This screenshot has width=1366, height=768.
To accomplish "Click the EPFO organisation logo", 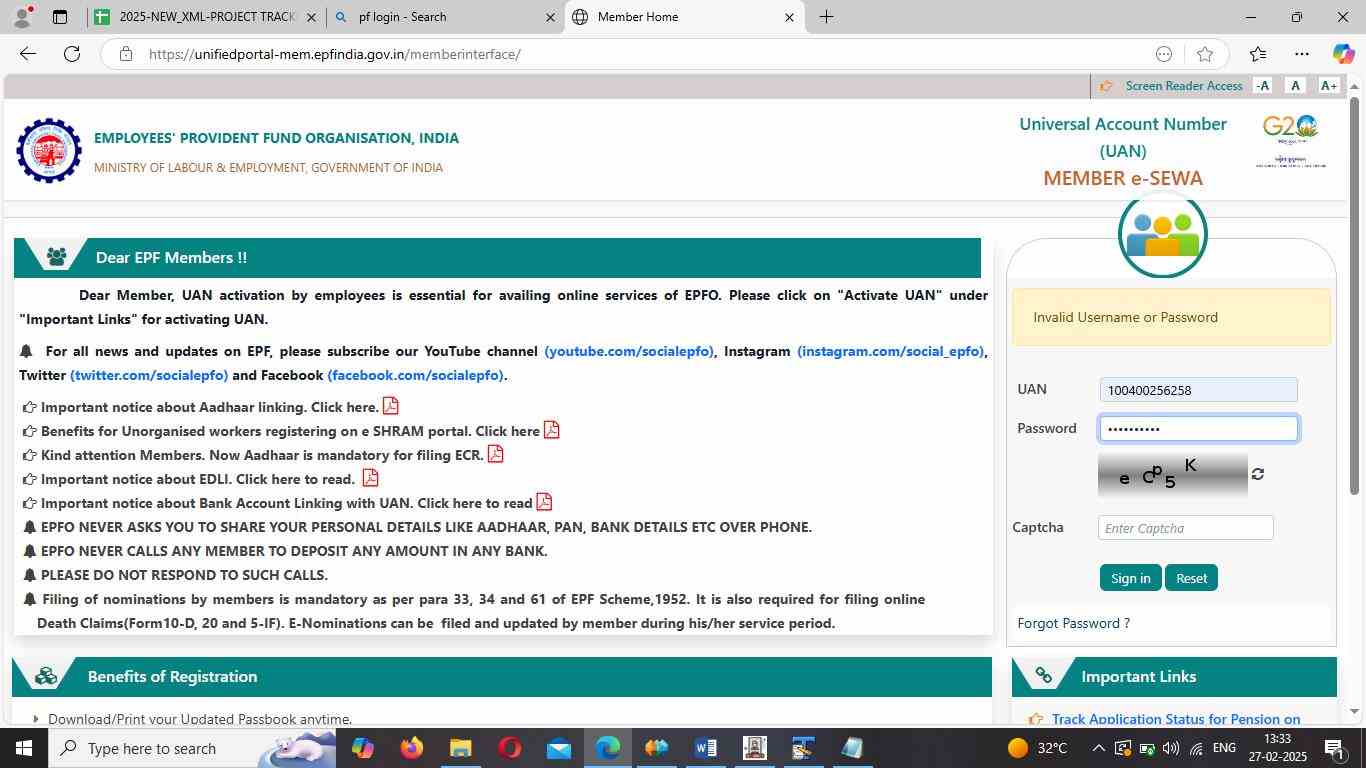I will tap(49, 151).
